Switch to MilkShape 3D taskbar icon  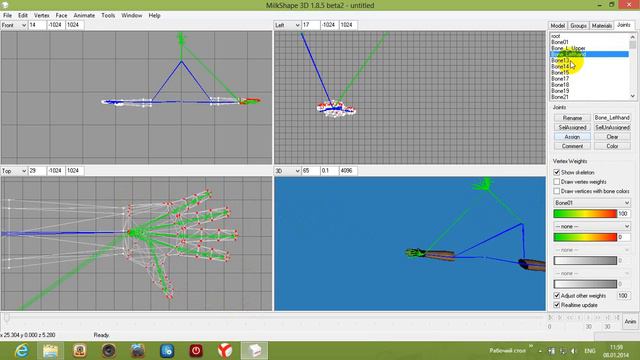[254, 351]
